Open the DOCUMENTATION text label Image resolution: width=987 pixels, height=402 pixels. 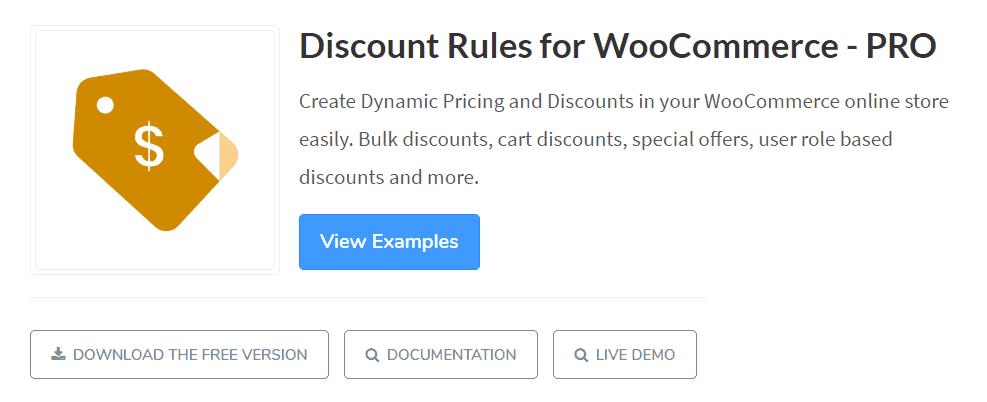pyautogui.click(x=451, y=355)
